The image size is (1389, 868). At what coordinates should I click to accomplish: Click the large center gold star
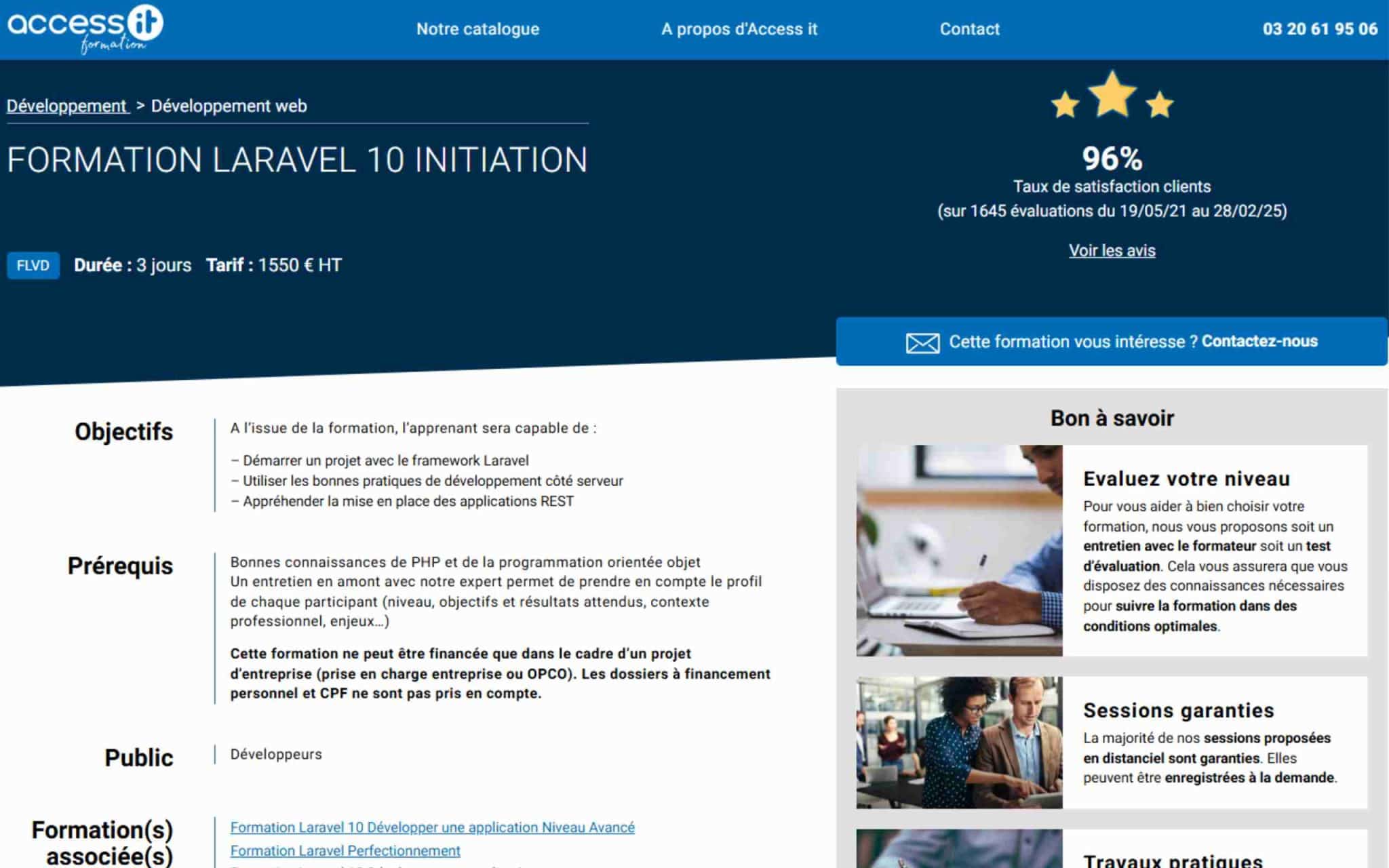point(1112,94)
